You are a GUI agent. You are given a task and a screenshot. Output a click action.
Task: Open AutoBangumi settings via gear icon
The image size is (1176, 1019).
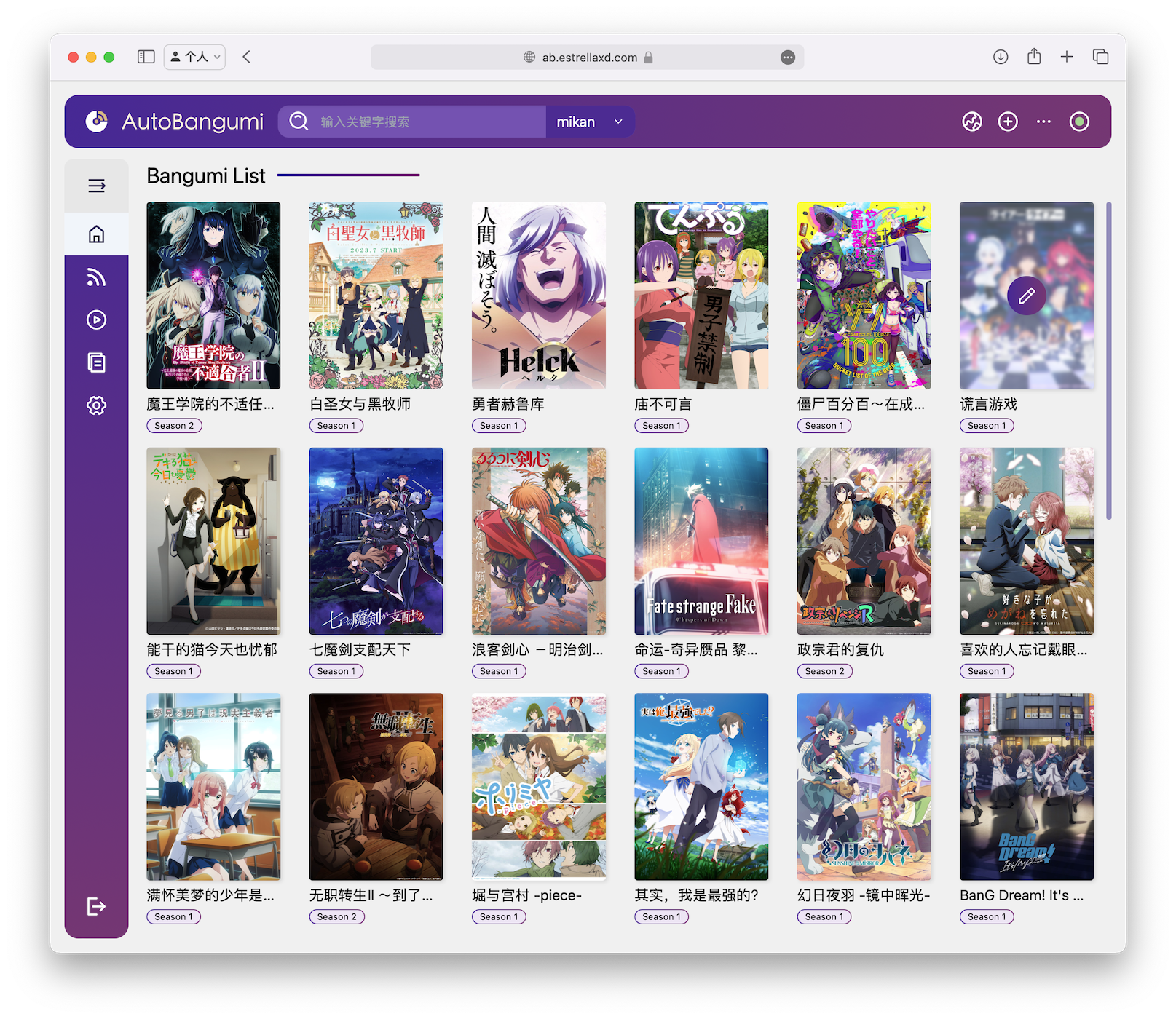tap(96, 405)
